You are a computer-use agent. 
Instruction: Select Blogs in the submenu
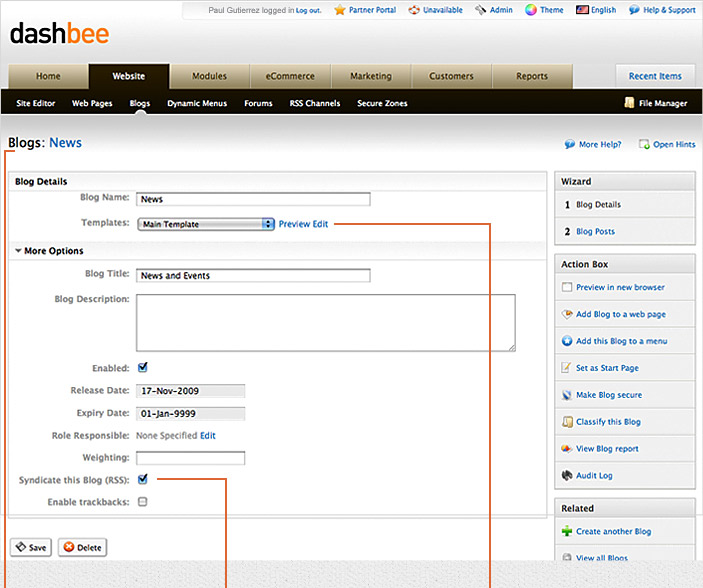coord(140,103)
